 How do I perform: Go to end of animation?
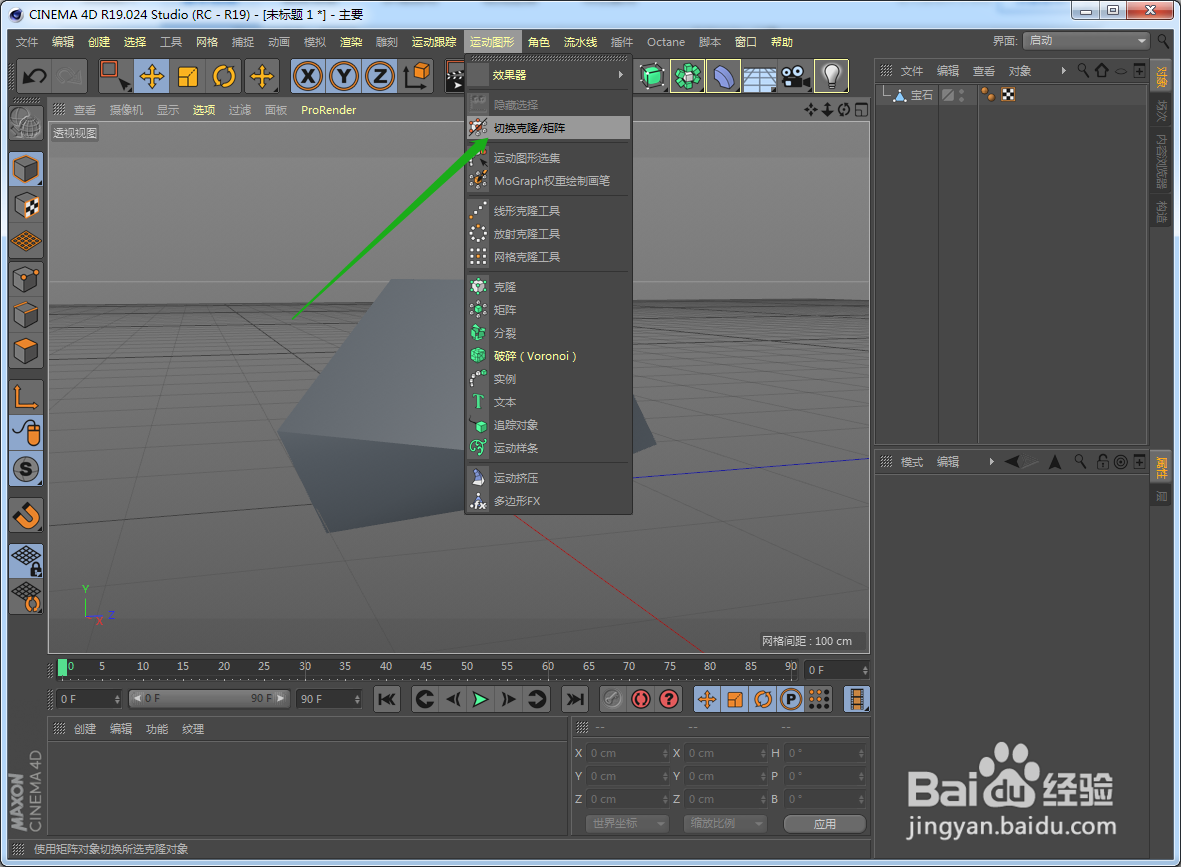point(575,699)
